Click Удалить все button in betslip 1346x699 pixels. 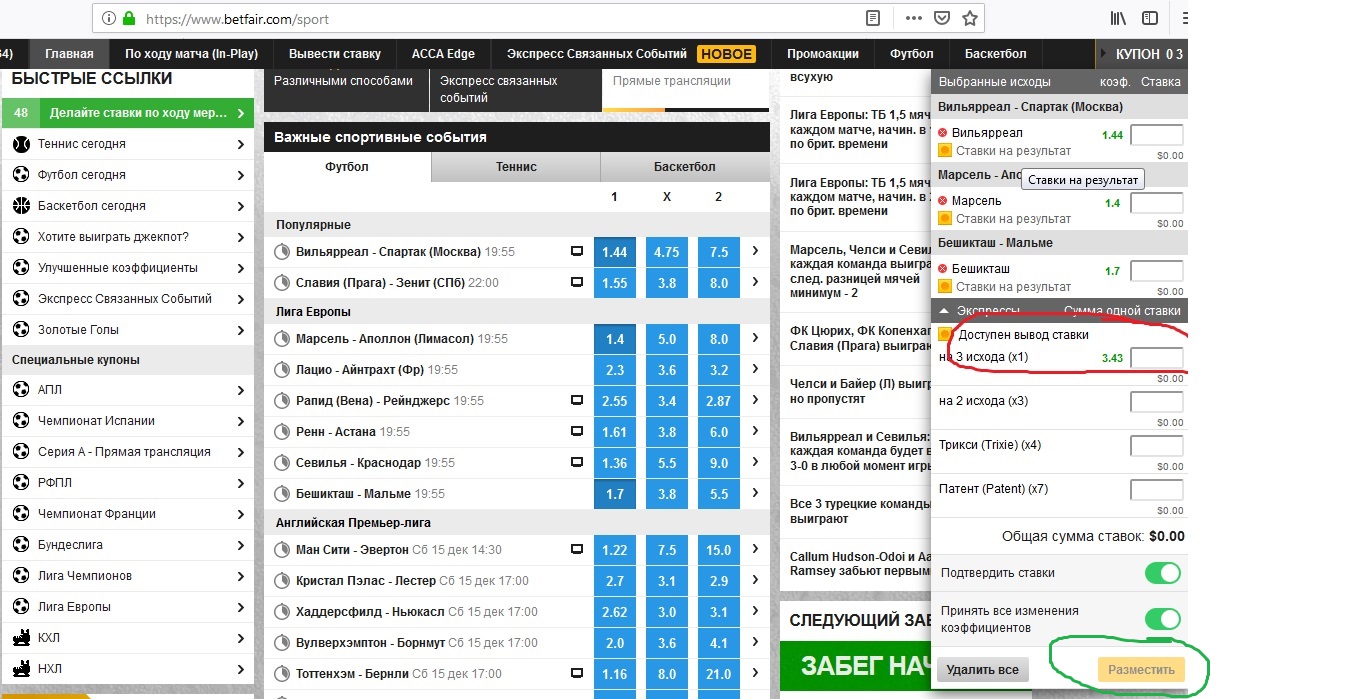point(983,670)
